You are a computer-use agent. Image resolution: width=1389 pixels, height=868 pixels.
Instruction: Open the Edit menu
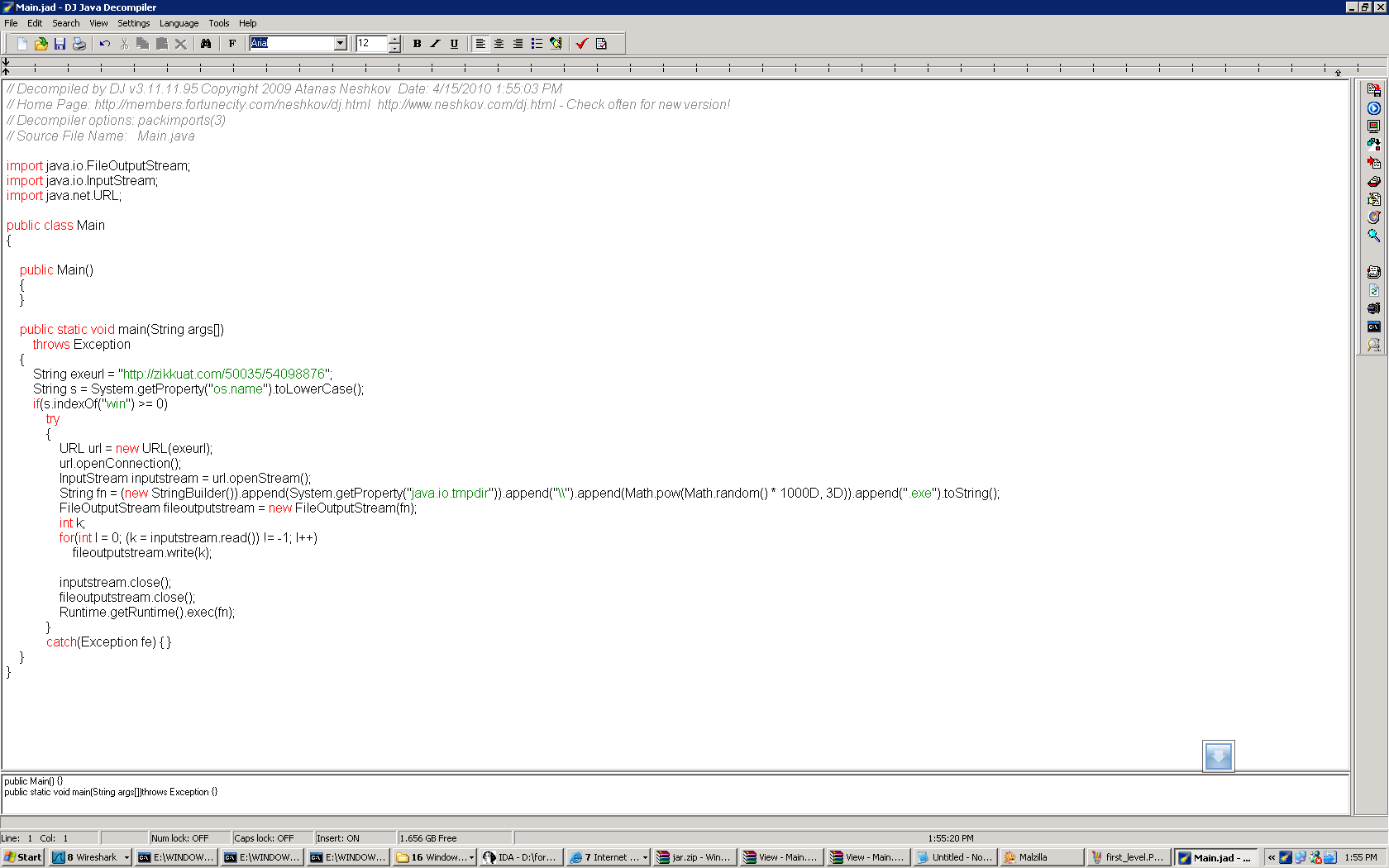pos(35,23)
